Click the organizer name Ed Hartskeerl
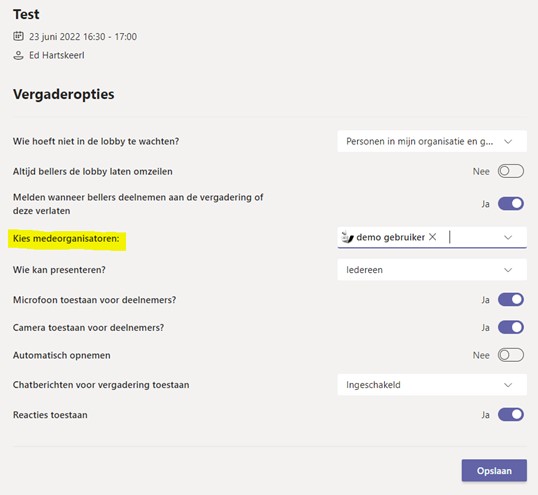Viewport: 538px width, 495px height. coord(57,55)
